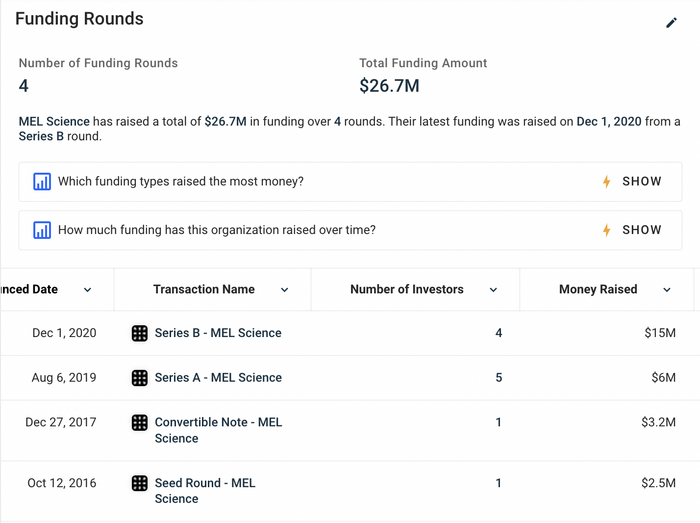The width and height of the screenshot is (700, 523).
Task: Click investor count 5 for Series A
Action: point(499,378)
